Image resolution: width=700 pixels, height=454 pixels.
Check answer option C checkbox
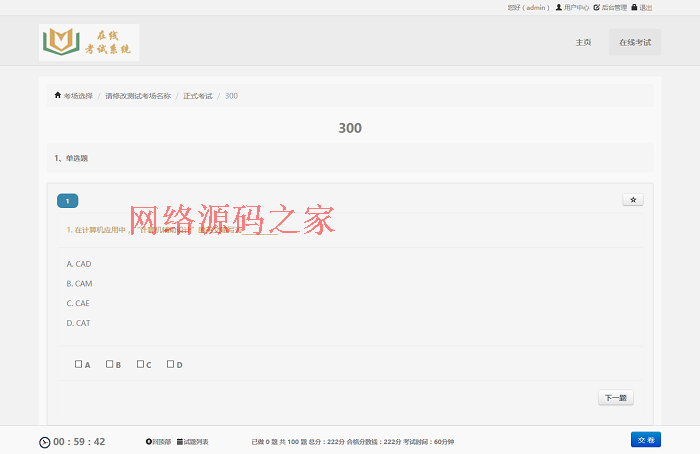tap(140, 364)
